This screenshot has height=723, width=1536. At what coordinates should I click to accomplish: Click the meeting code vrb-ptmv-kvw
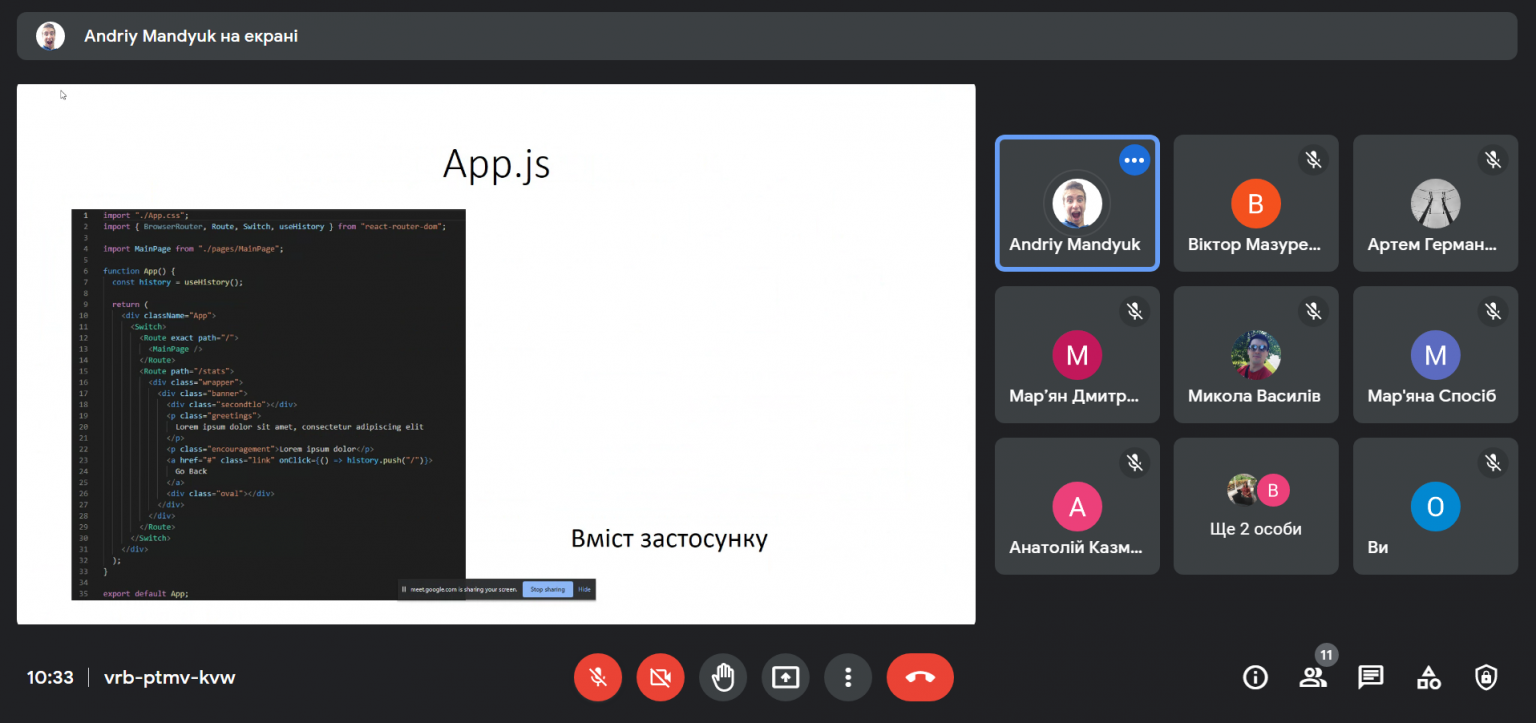point(170,677)
